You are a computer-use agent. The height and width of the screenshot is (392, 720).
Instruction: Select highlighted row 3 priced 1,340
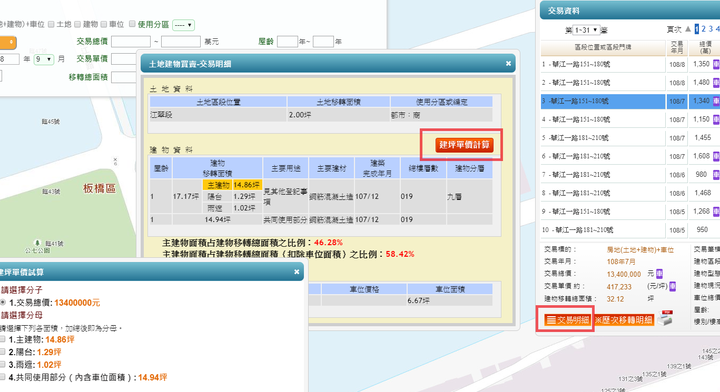tap(630, 101)
